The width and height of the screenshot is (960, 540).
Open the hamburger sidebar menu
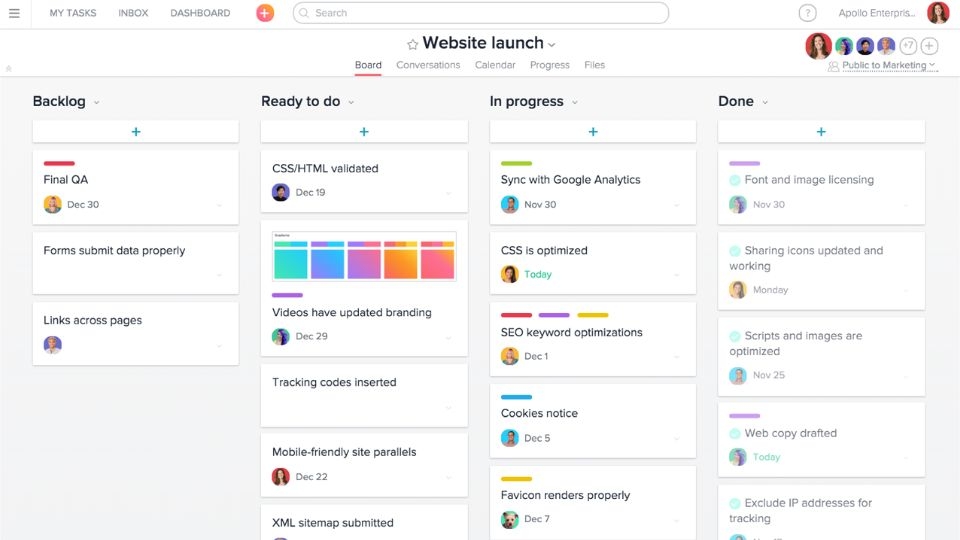(14, 13)
